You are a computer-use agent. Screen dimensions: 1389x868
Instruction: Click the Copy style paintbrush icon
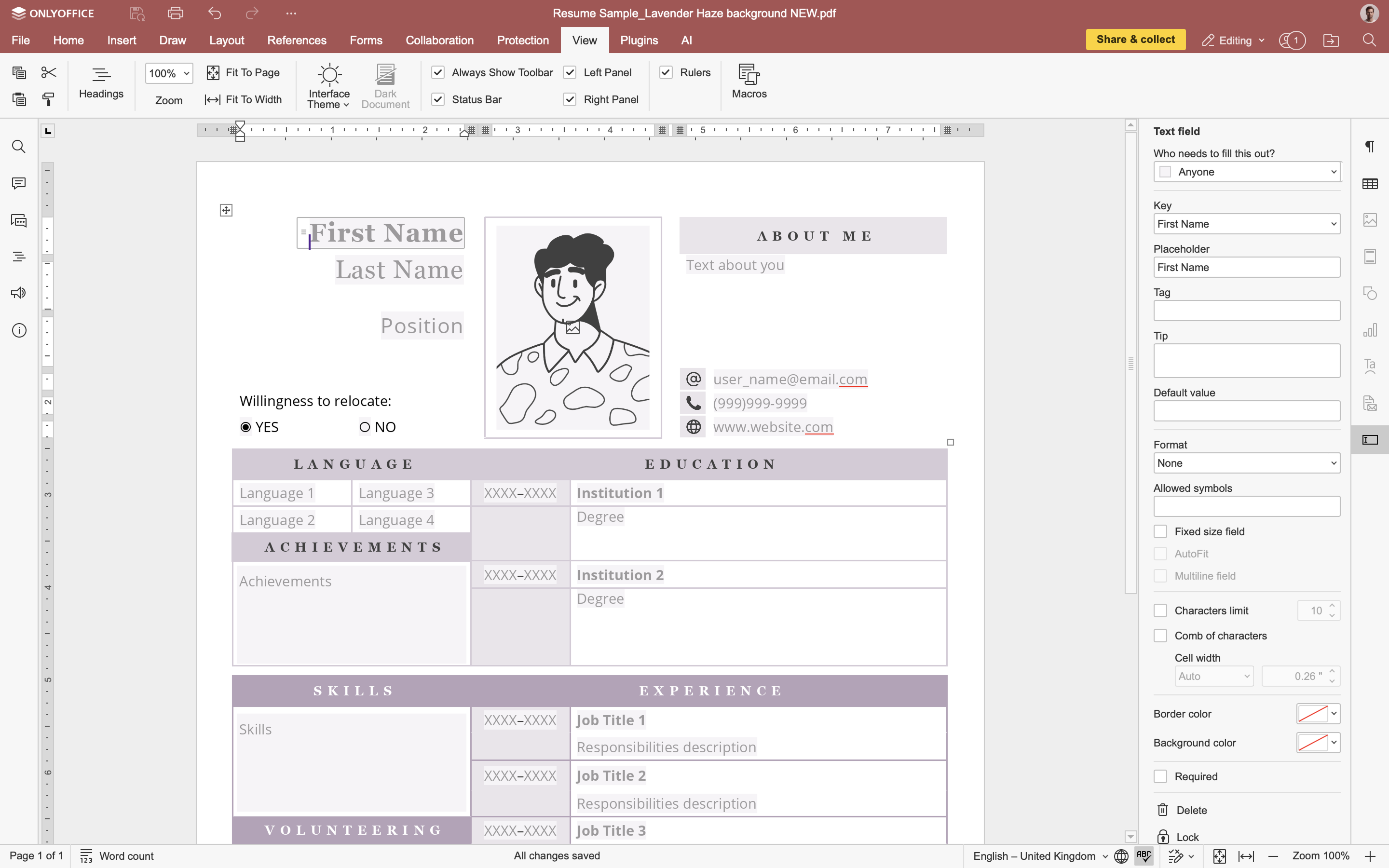(x=49, y=99)
